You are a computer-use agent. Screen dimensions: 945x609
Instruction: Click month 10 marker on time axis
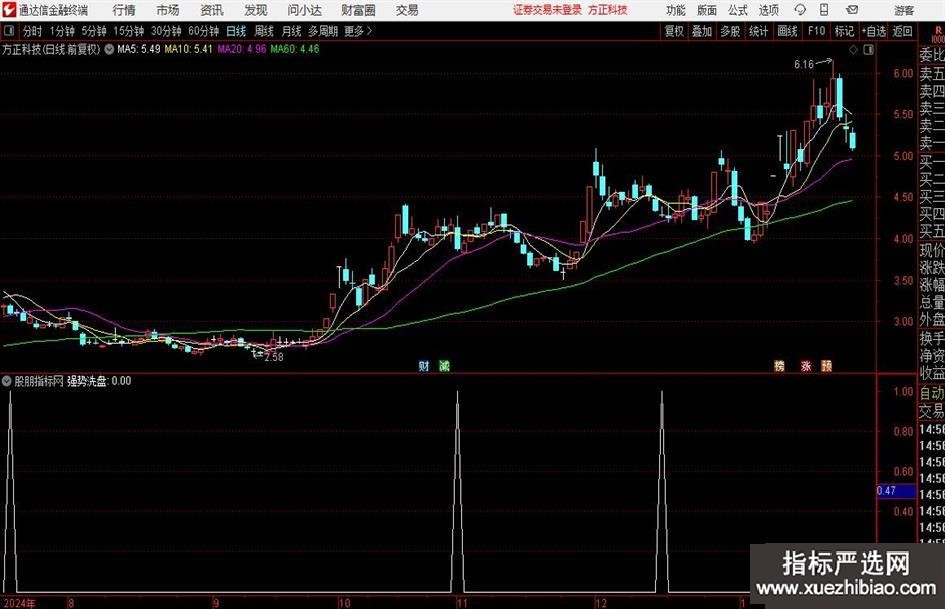344,603
